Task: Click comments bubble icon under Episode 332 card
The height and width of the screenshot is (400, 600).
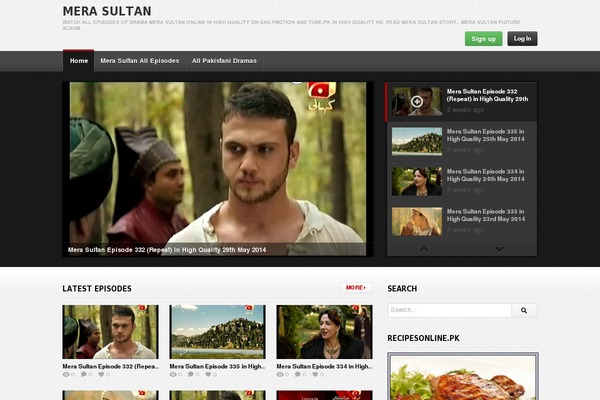Action: pyautogui.click(x=83, y=374)
